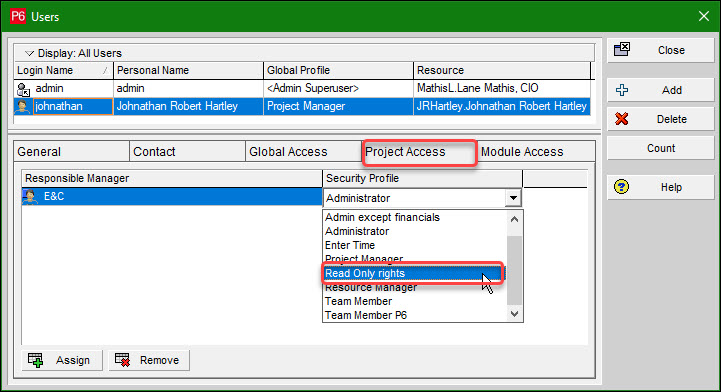This screenshot has height=392, width=721.
Task: Open the Security Profile dropdown arrow
Action: click(513, 198)
